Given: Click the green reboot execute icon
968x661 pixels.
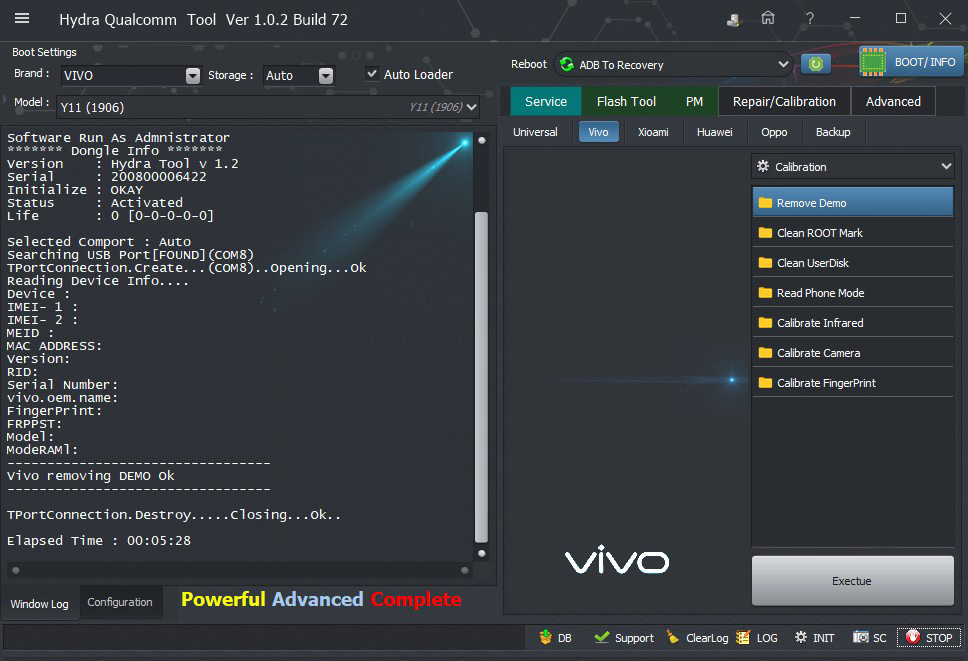Looking at the screenshot, I should [x=816, y=64].
